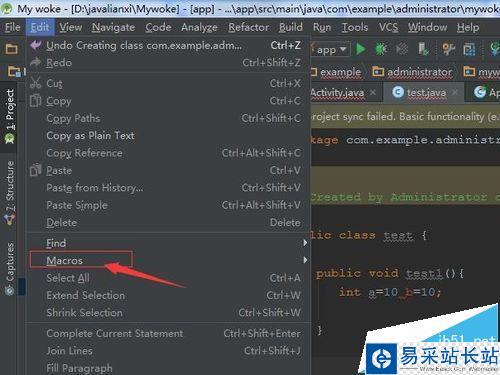Select Copy Paths menu entry
Screen dimensions: 500x375
168,118
